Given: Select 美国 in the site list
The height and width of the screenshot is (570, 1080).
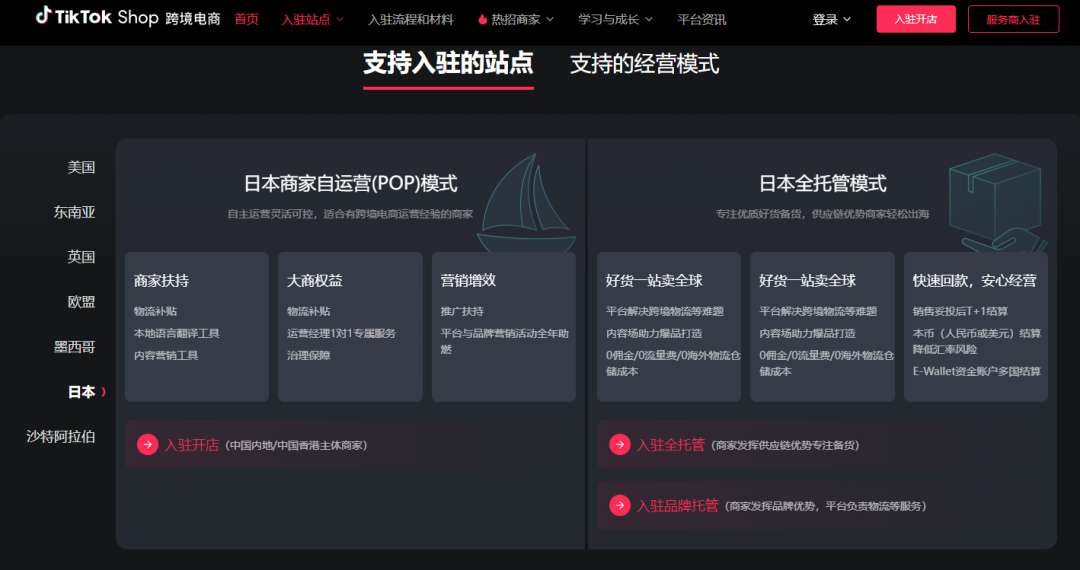Looking at the screenshot, I should click(81, 167).
